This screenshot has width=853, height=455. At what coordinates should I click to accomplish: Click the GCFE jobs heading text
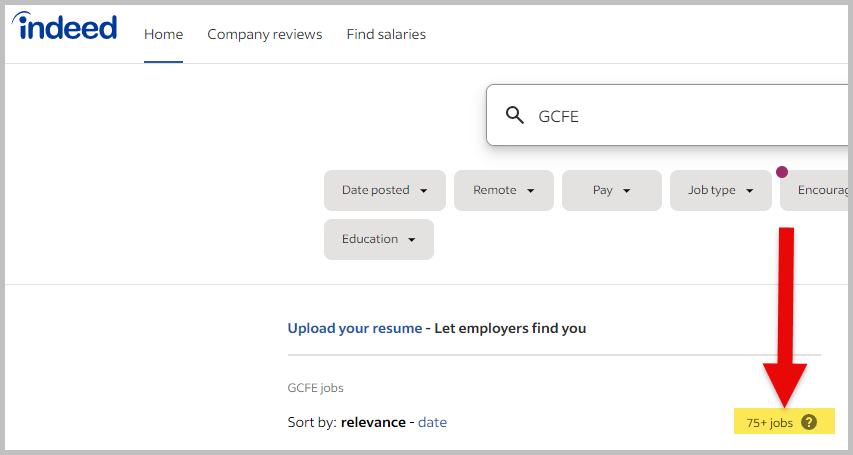pyautogui.click(x=315, y=388)
